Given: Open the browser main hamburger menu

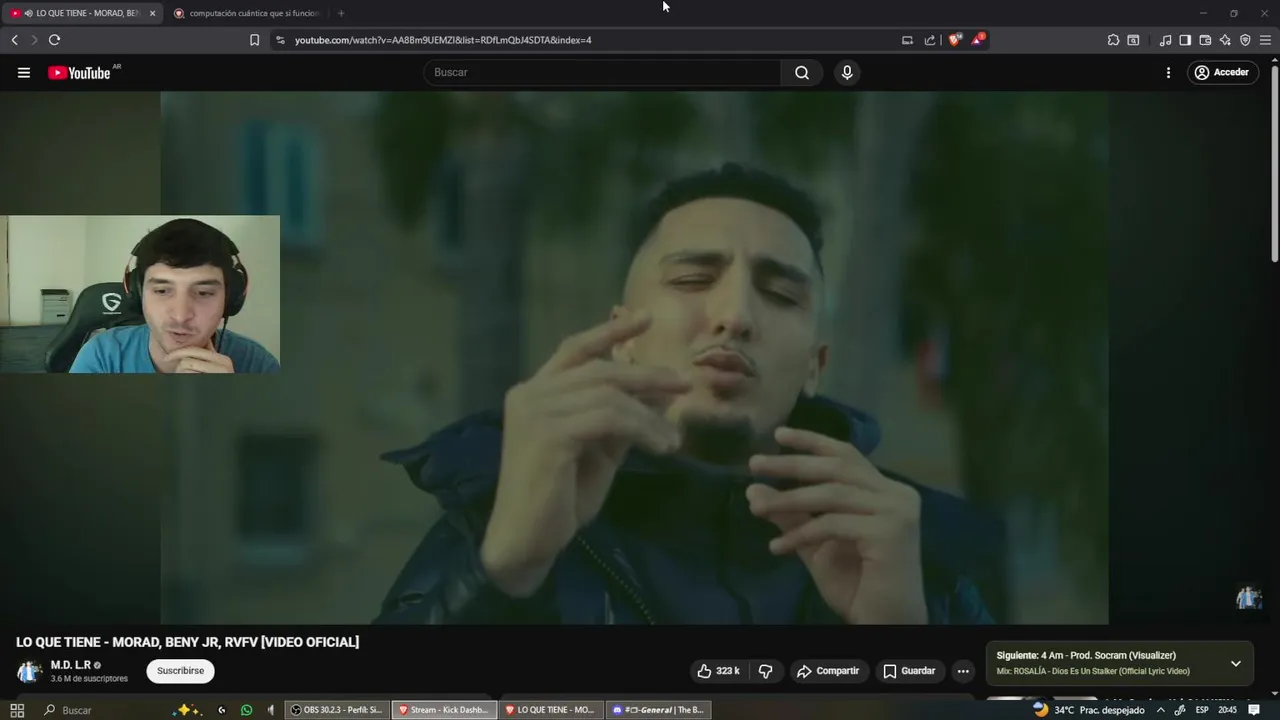Looking at the screenshot, I should click(x=1266, y=40).
